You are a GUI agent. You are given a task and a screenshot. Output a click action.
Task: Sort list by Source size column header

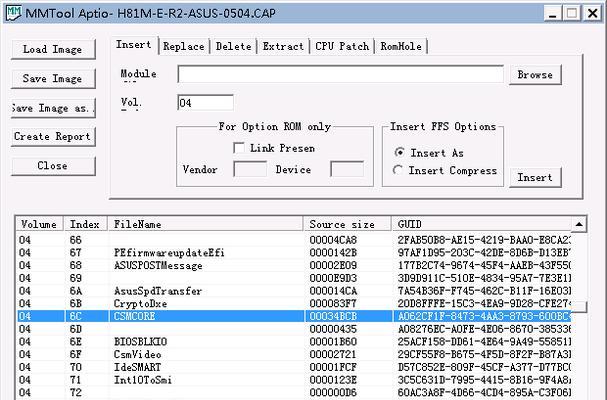348,224
